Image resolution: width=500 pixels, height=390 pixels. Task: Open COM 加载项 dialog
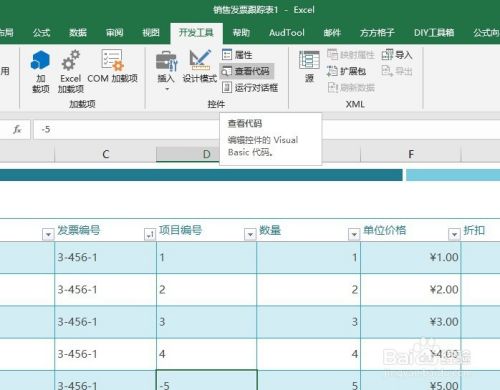pos(112,67)
